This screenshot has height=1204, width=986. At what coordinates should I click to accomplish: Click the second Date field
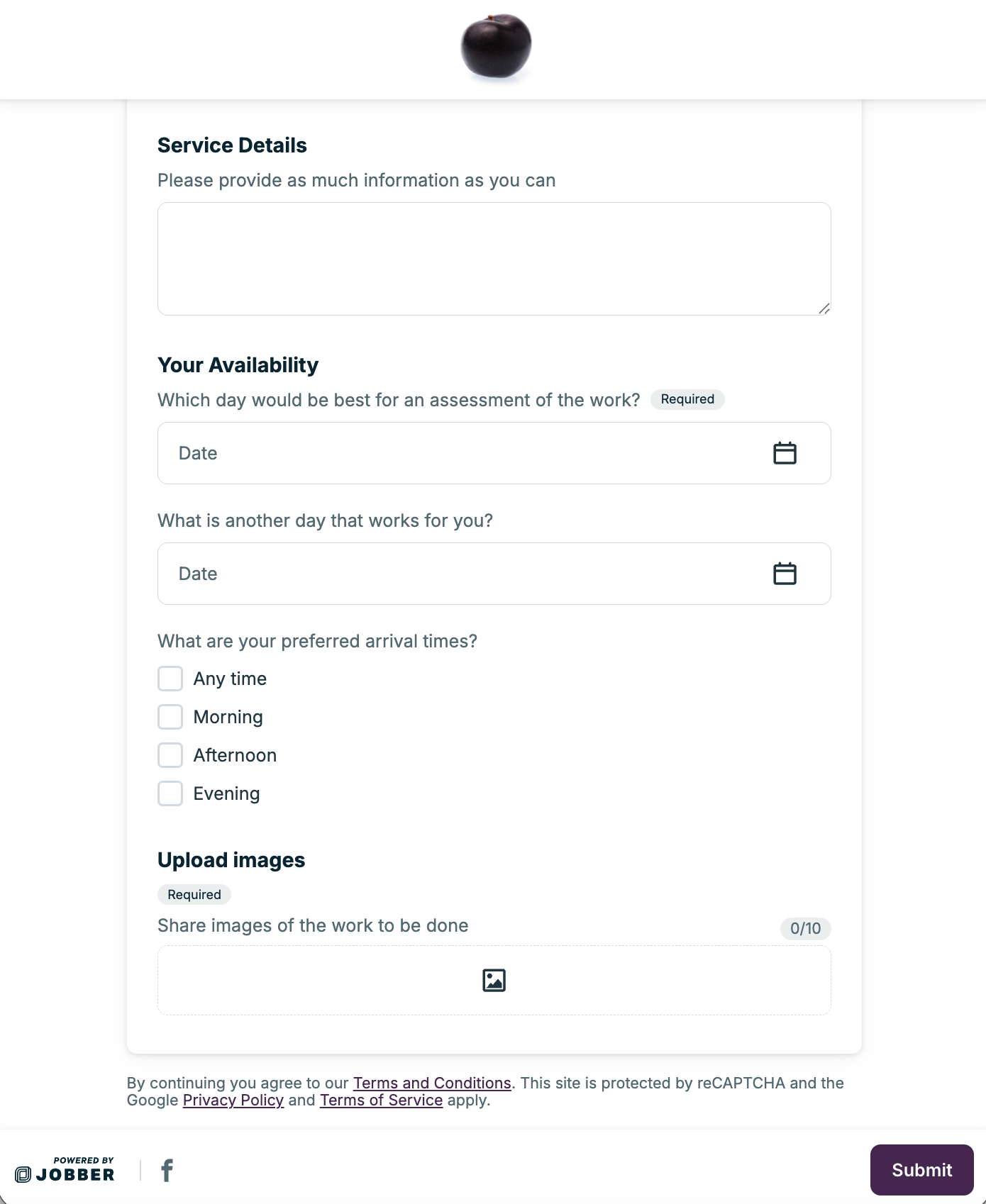pyautogui.click(x=461, y=574)
